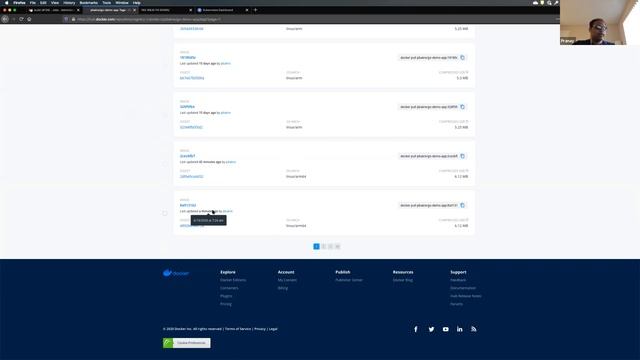The image size is (640, 360).
Task: Copy the pull command in the 5.3 MB card
Action: pyautogui.click(x=462, y=58)
